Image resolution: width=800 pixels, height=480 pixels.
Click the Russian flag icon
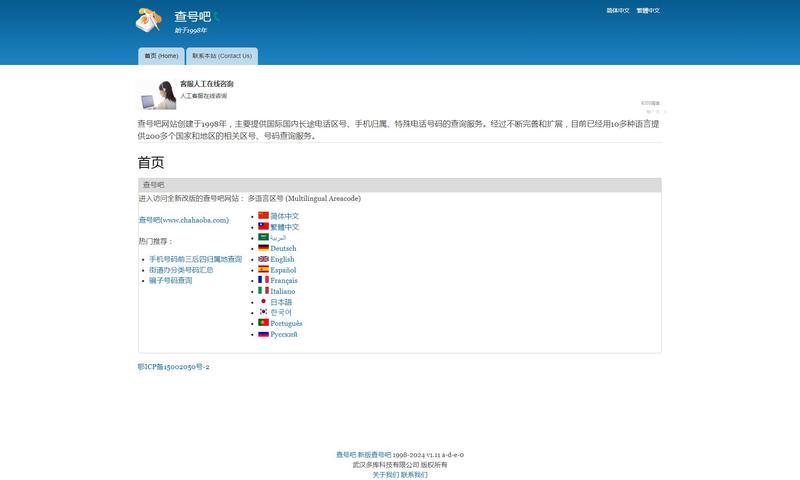[263, 334]
